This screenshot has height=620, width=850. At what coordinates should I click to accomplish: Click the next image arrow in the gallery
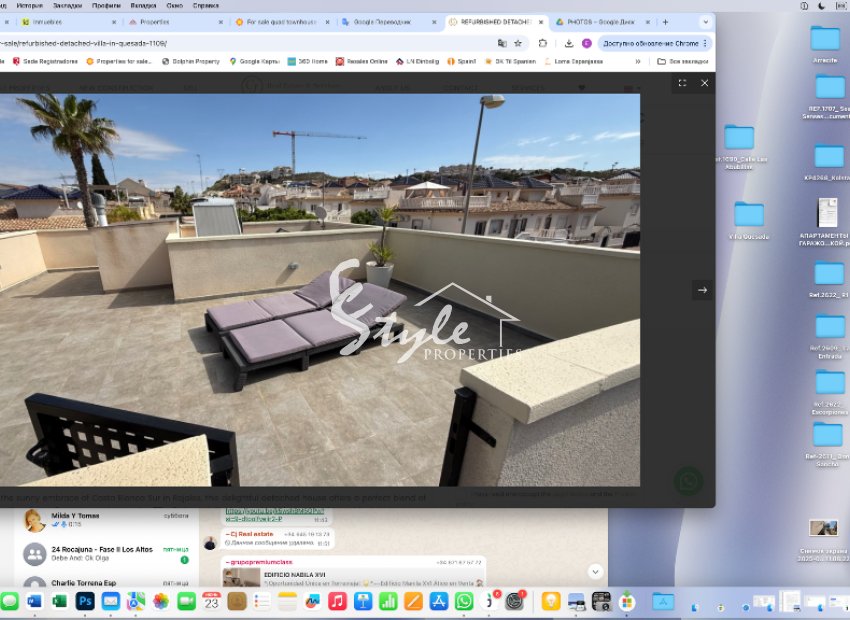click(x=702, y=290)
